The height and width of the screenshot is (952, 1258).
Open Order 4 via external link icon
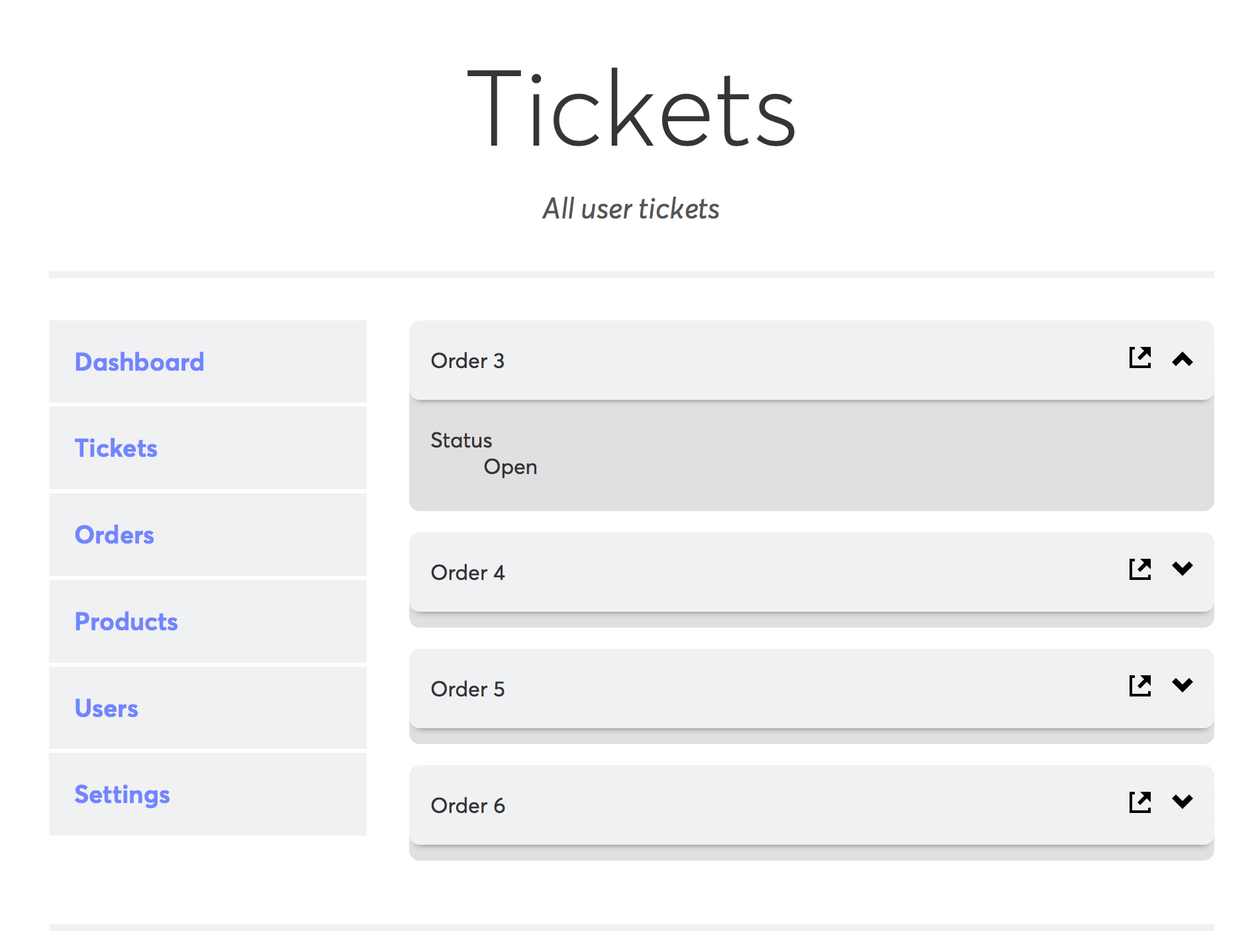(1139, 569)
